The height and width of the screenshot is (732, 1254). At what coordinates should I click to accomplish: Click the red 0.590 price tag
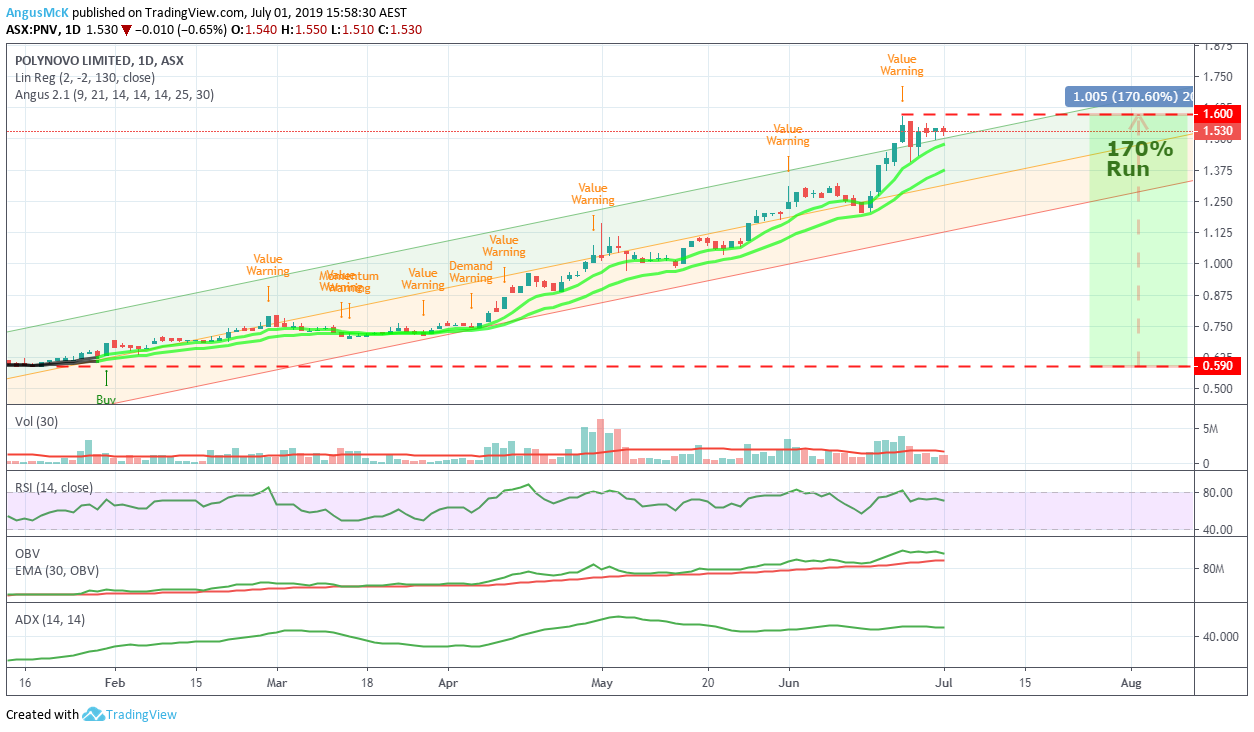(1217, 366)
